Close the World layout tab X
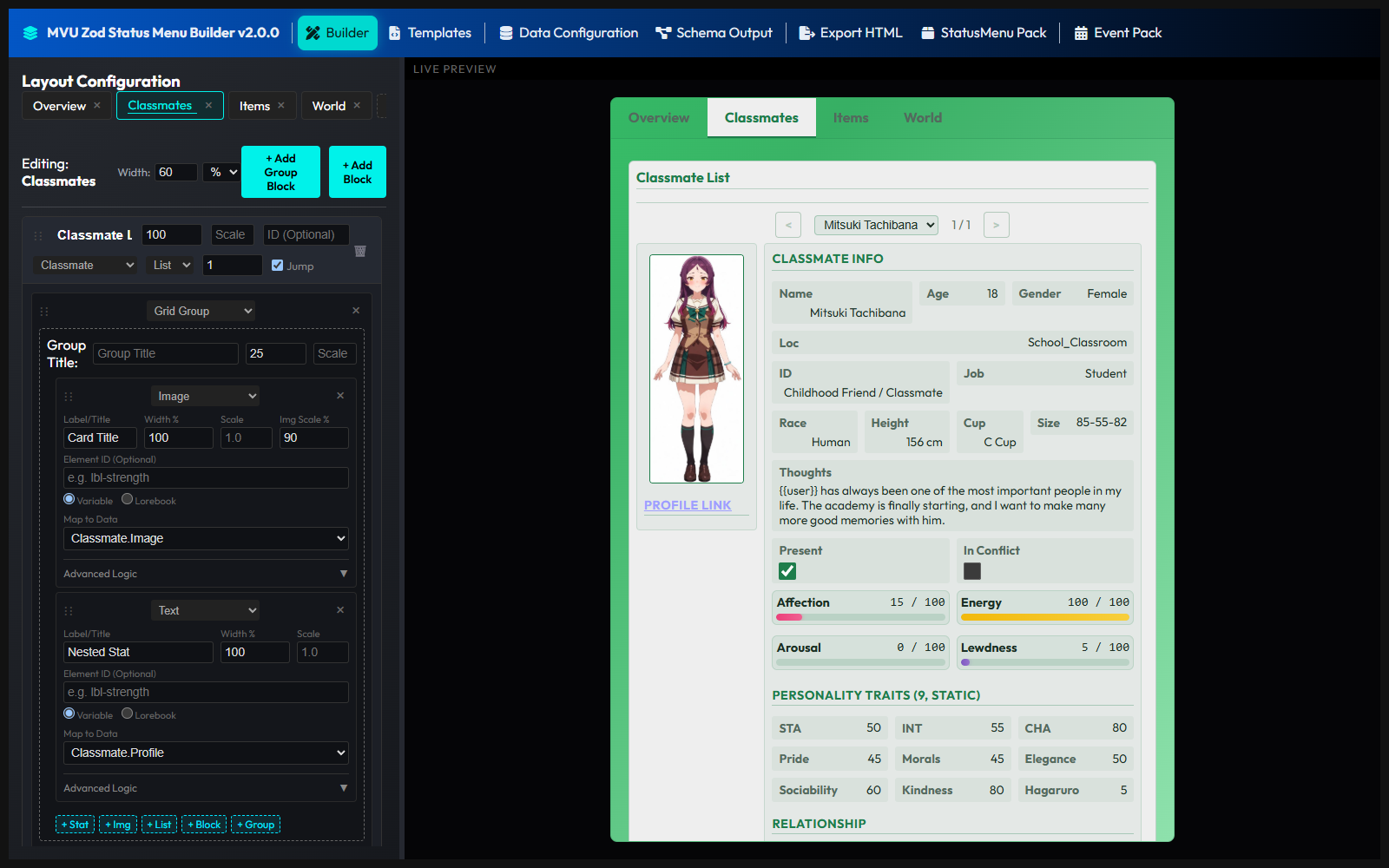1389x868 pixels. pos(356,105)
